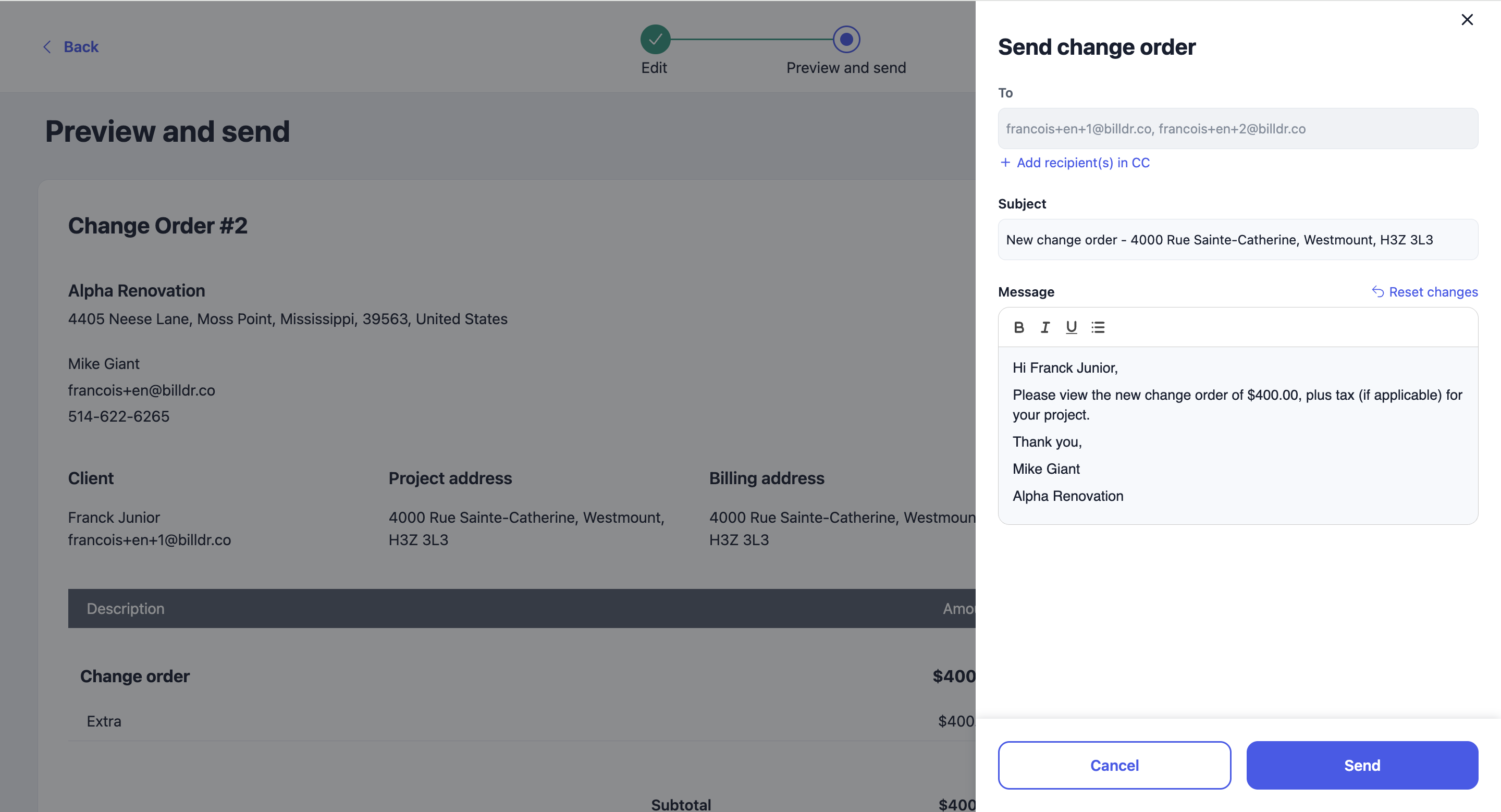Add recipient(s) in CC
The width and height of the screenshot is (1501, 812).
[1075, 163]
